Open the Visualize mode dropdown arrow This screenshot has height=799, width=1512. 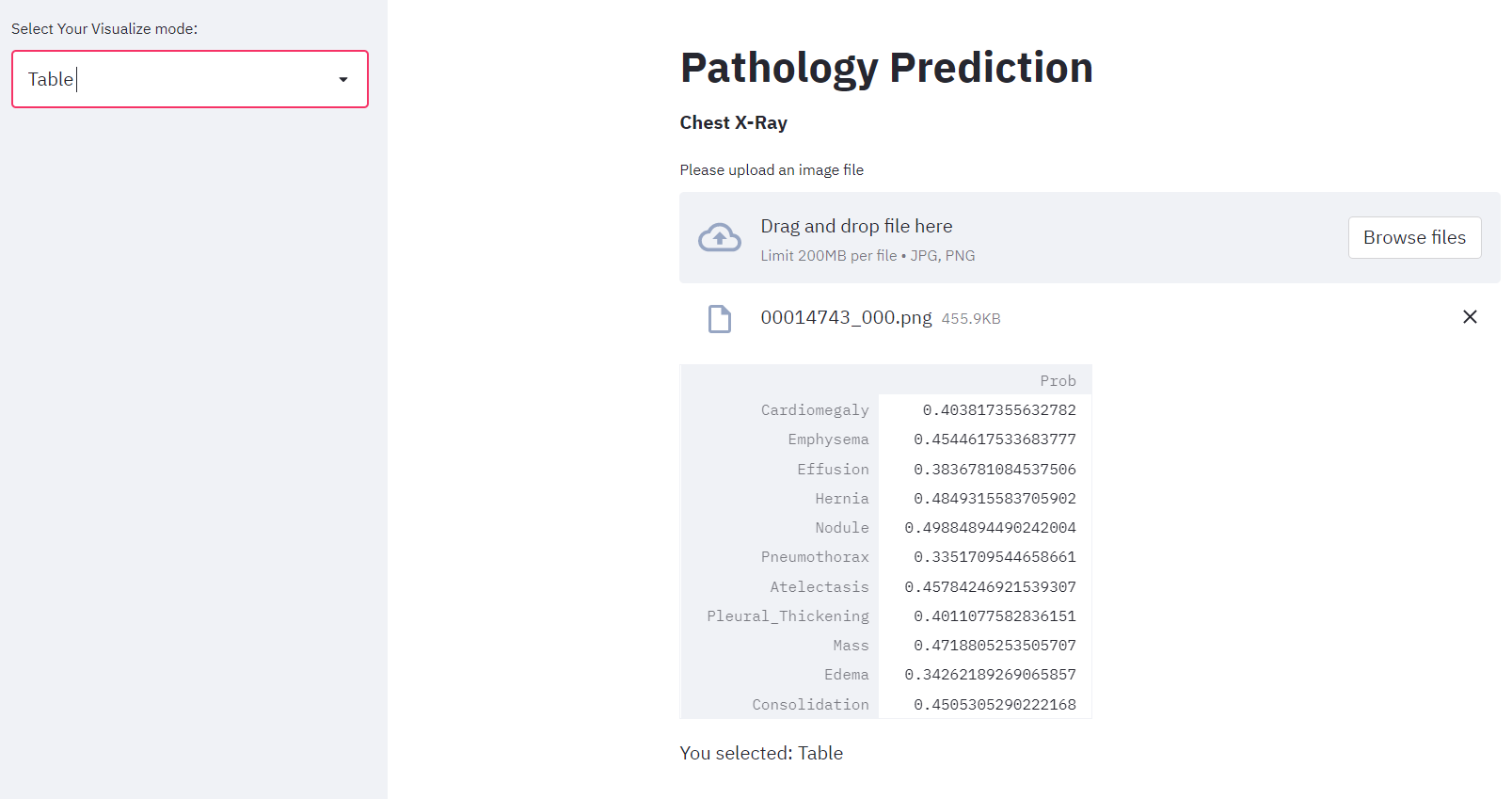point(343,80)
